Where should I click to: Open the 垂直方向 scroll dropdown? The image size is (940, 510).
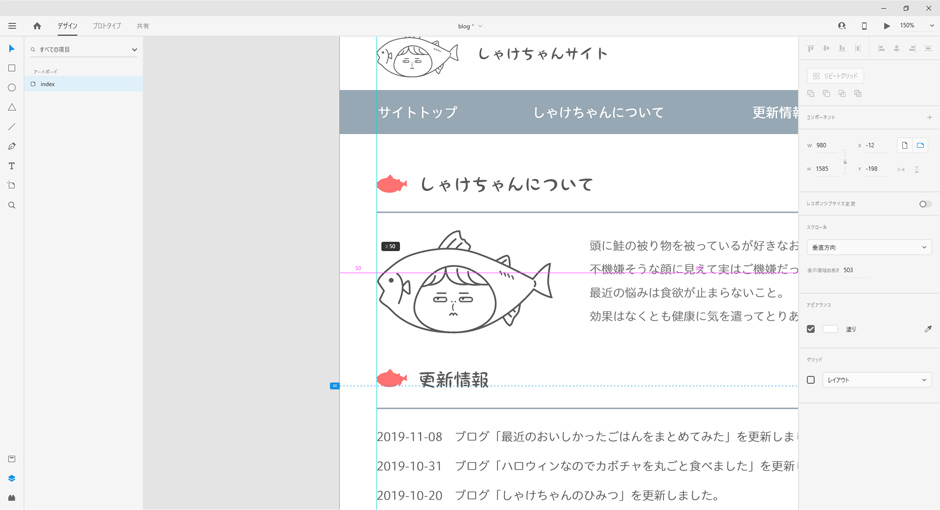pos(869,247)
